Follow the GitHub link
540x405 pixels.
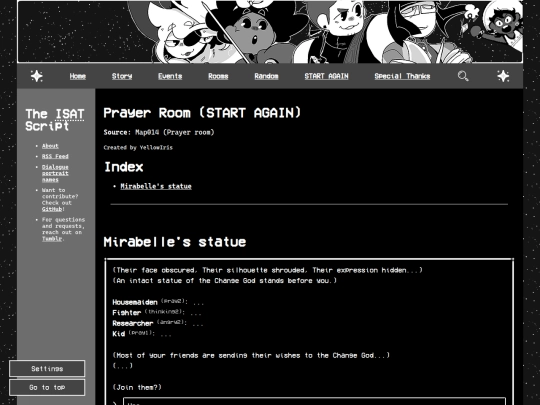point(52,209)
